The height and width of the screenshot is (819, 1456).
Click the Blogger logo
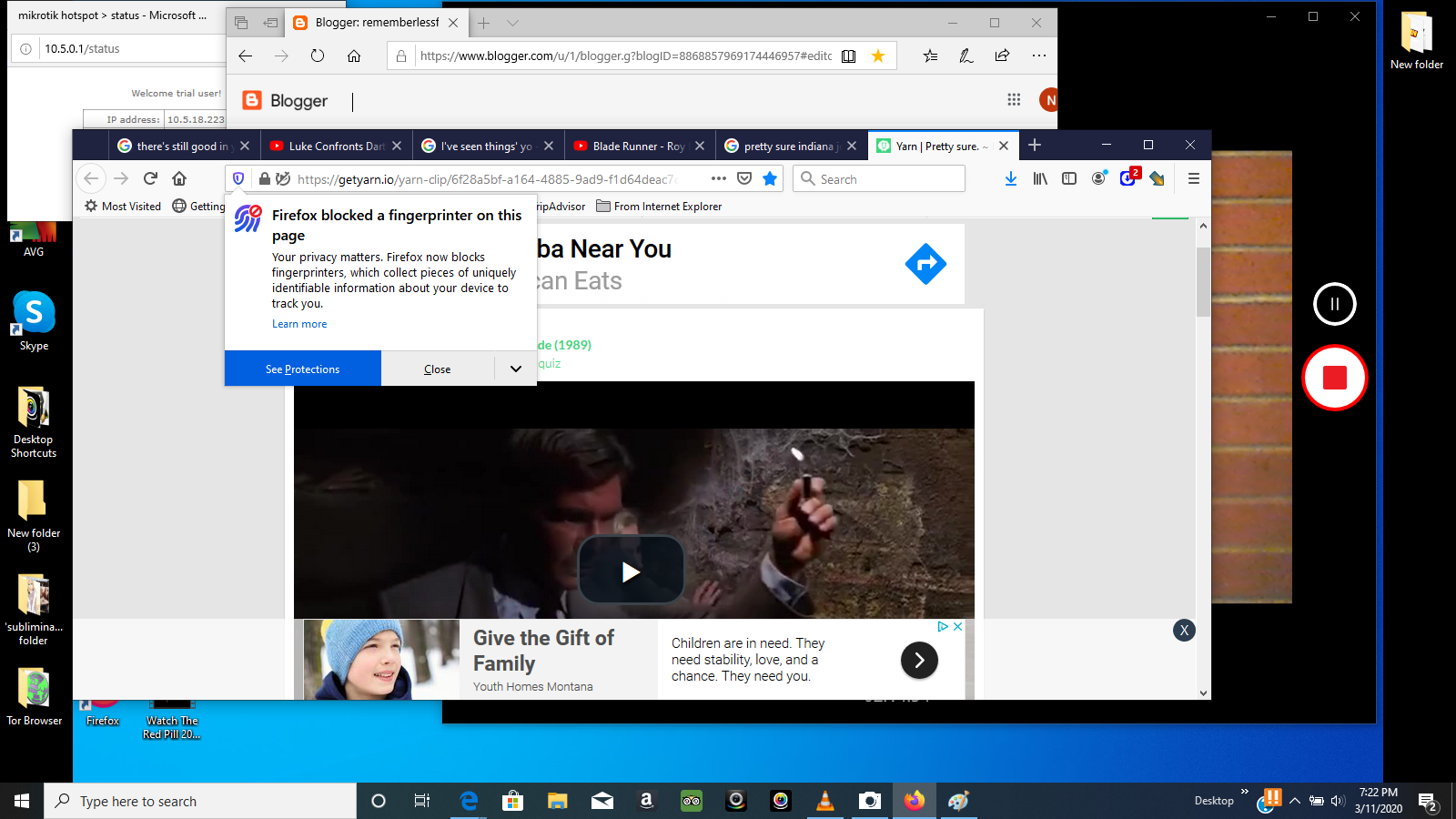tap(285, 100)
